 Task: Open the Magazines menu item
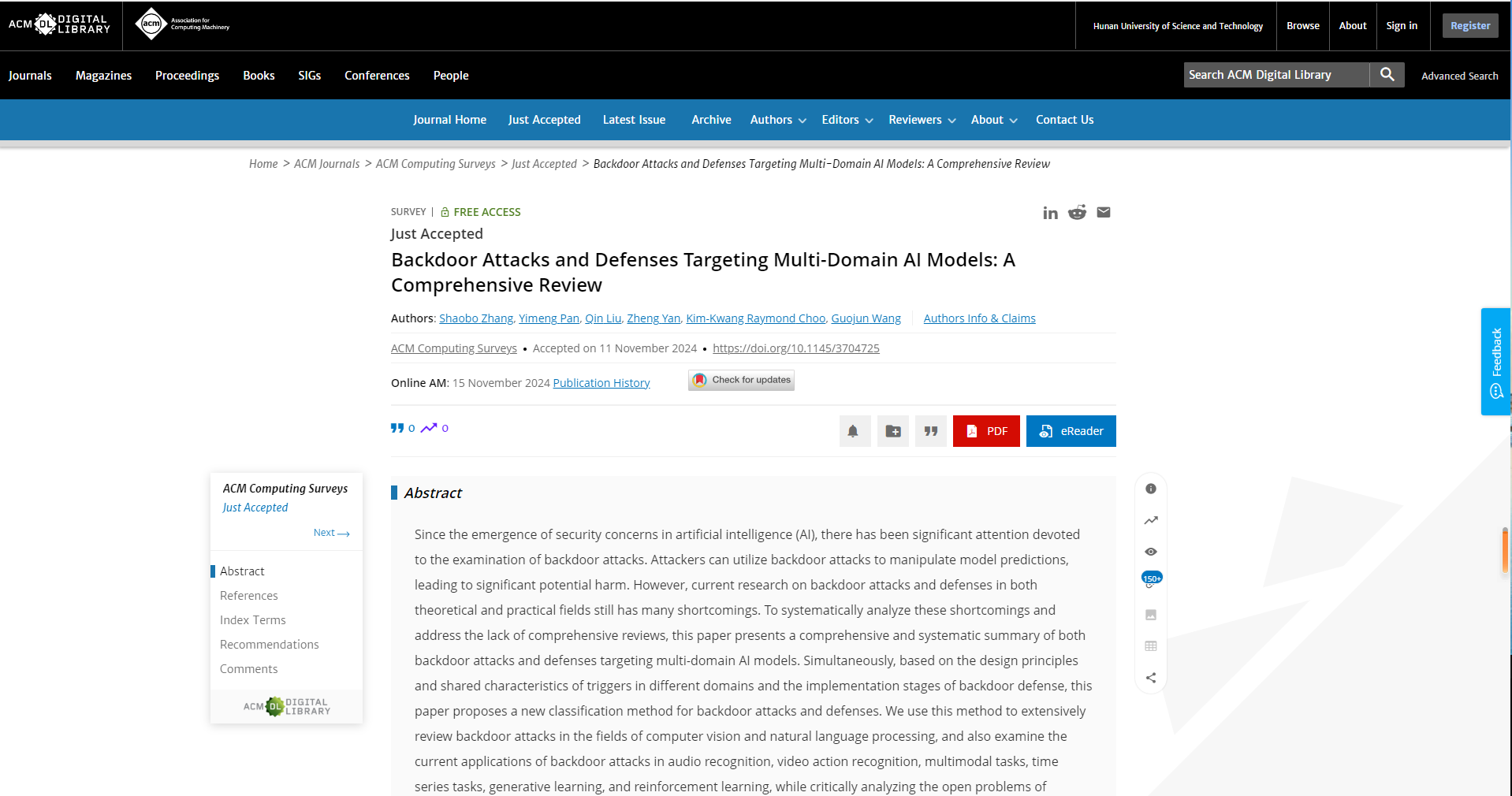tap(103, 76)
